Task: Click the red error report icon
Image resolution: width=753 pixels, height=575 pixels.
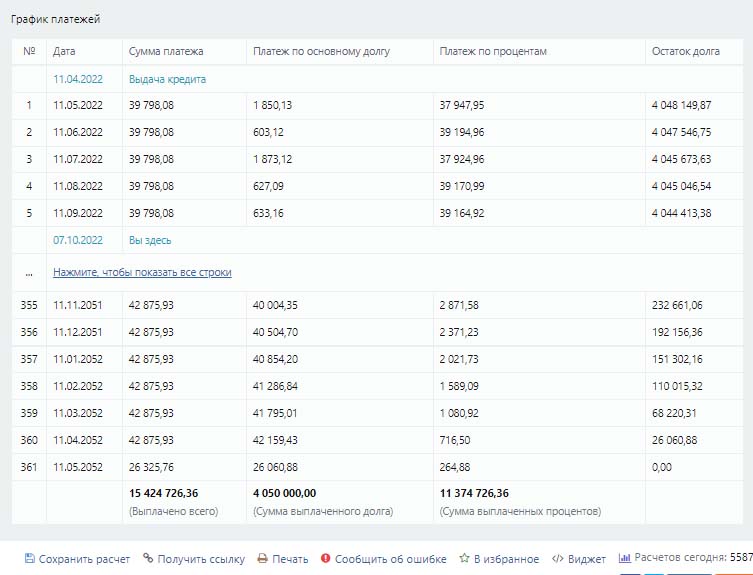Action: pyautogui.click(x=325, y=559)
